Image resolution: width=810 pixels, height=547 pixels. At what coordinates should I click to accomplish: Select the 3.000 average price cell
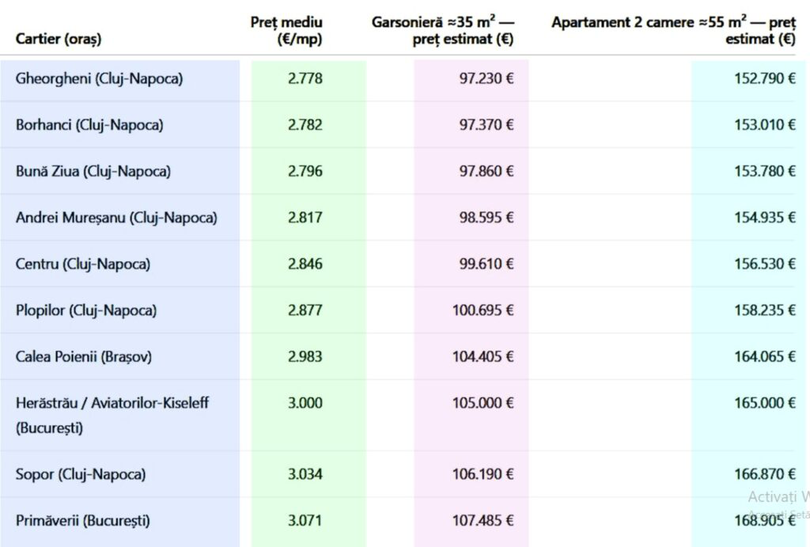click(305, 402)
